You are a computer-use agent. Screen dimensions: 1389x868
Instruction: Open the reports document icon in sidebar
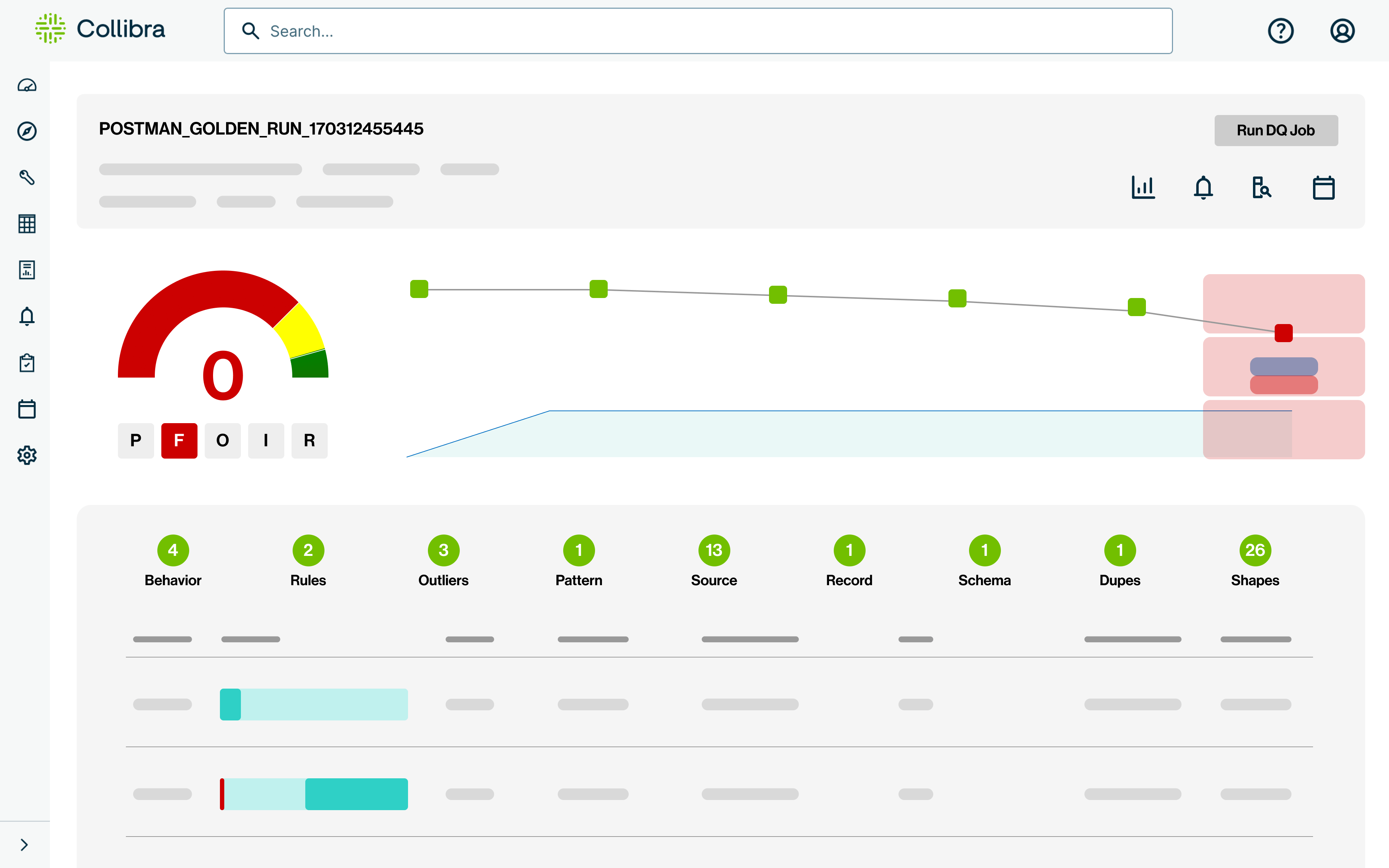coord(27,270)
